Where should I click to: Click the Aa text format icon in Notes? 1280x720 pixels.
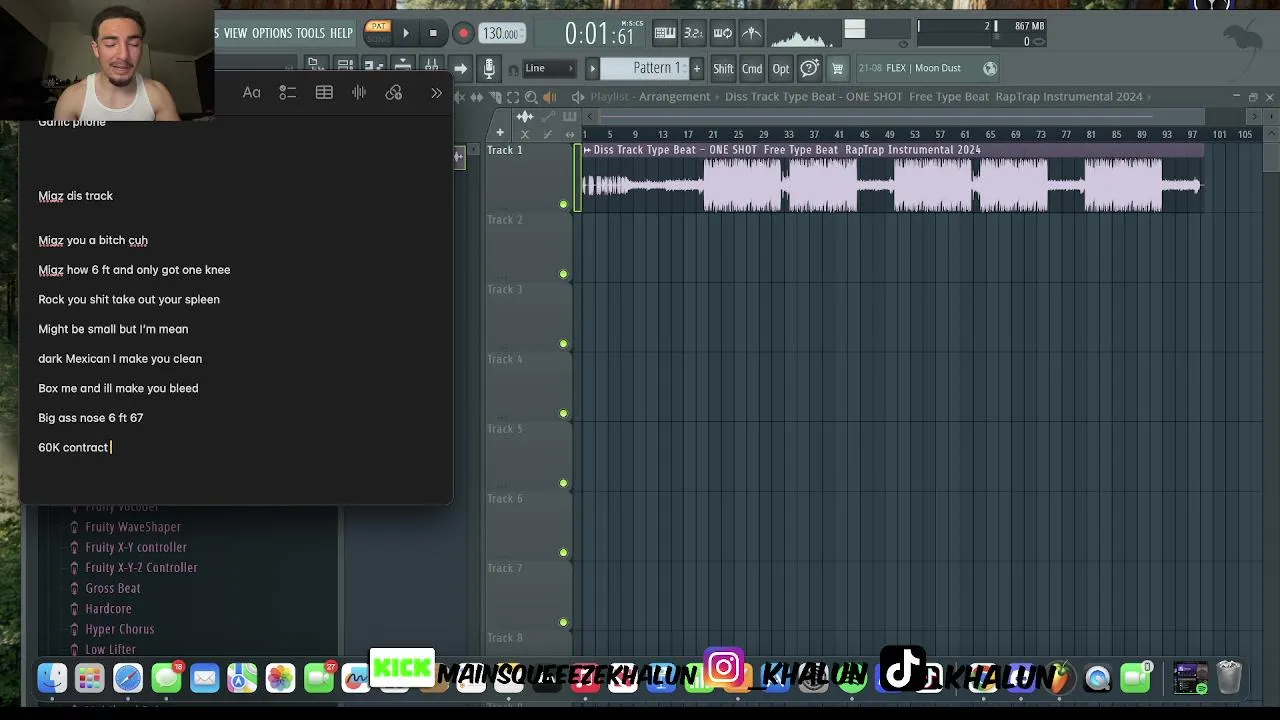tap(252, 93)
